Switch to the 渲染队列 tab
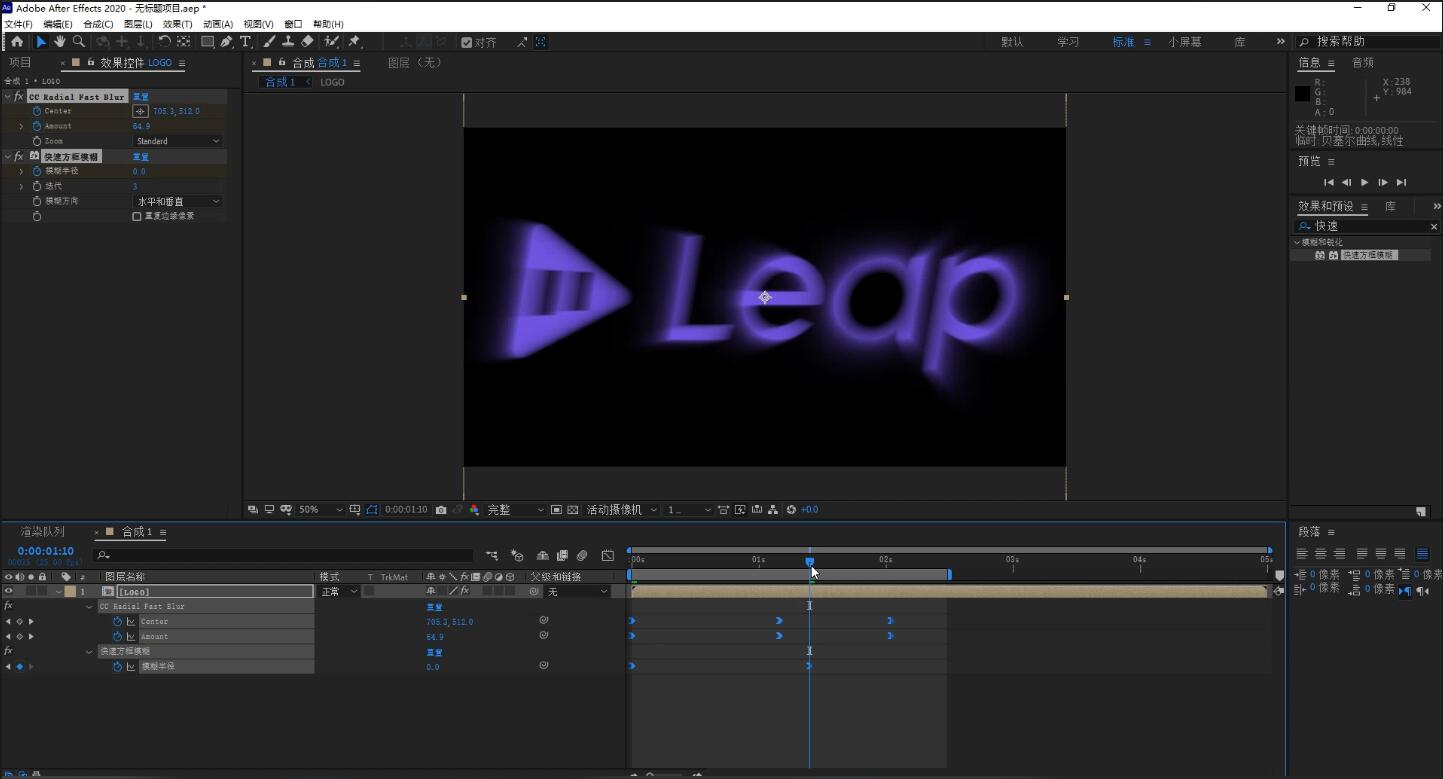Screen dimensions: 1443x779 point(42,532)
